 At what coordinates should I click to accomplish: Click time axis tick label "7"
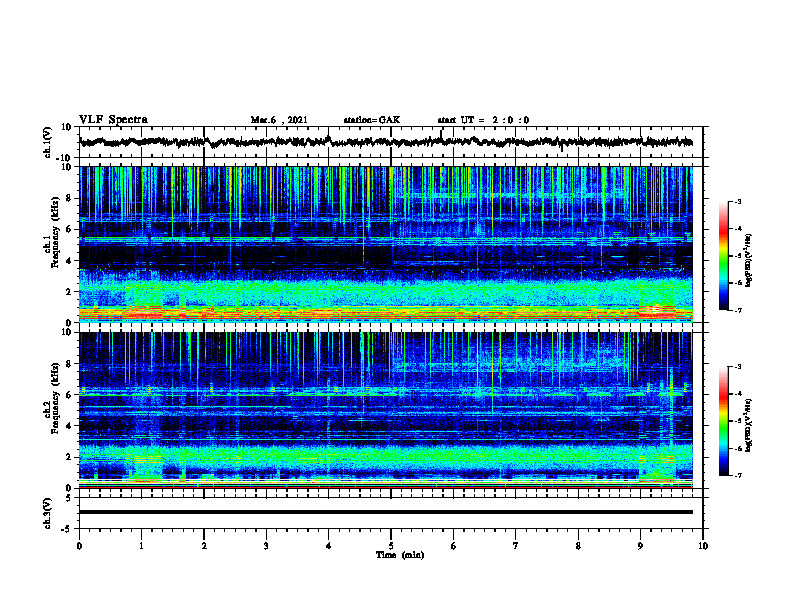[x=516, y=546]
